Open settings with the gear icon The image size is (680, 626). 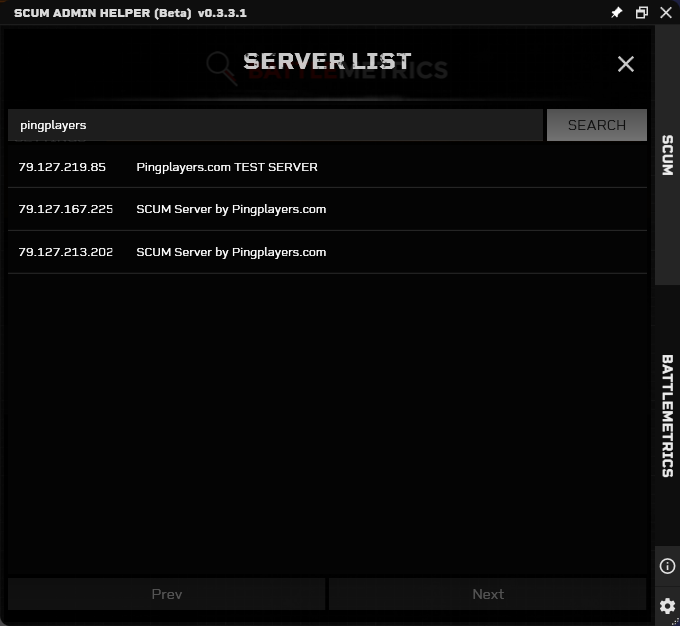[667, 606]
